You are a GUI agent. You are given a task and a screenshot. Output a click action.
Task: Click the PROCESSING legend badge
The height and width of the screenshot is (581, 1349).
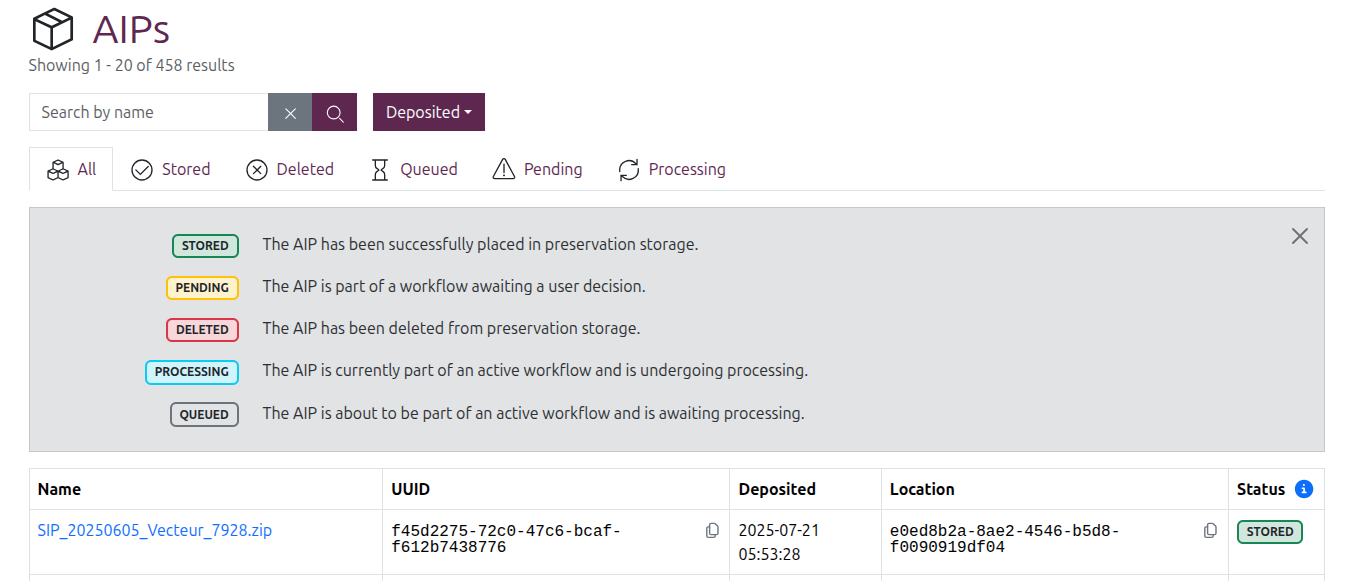(192, 372)
